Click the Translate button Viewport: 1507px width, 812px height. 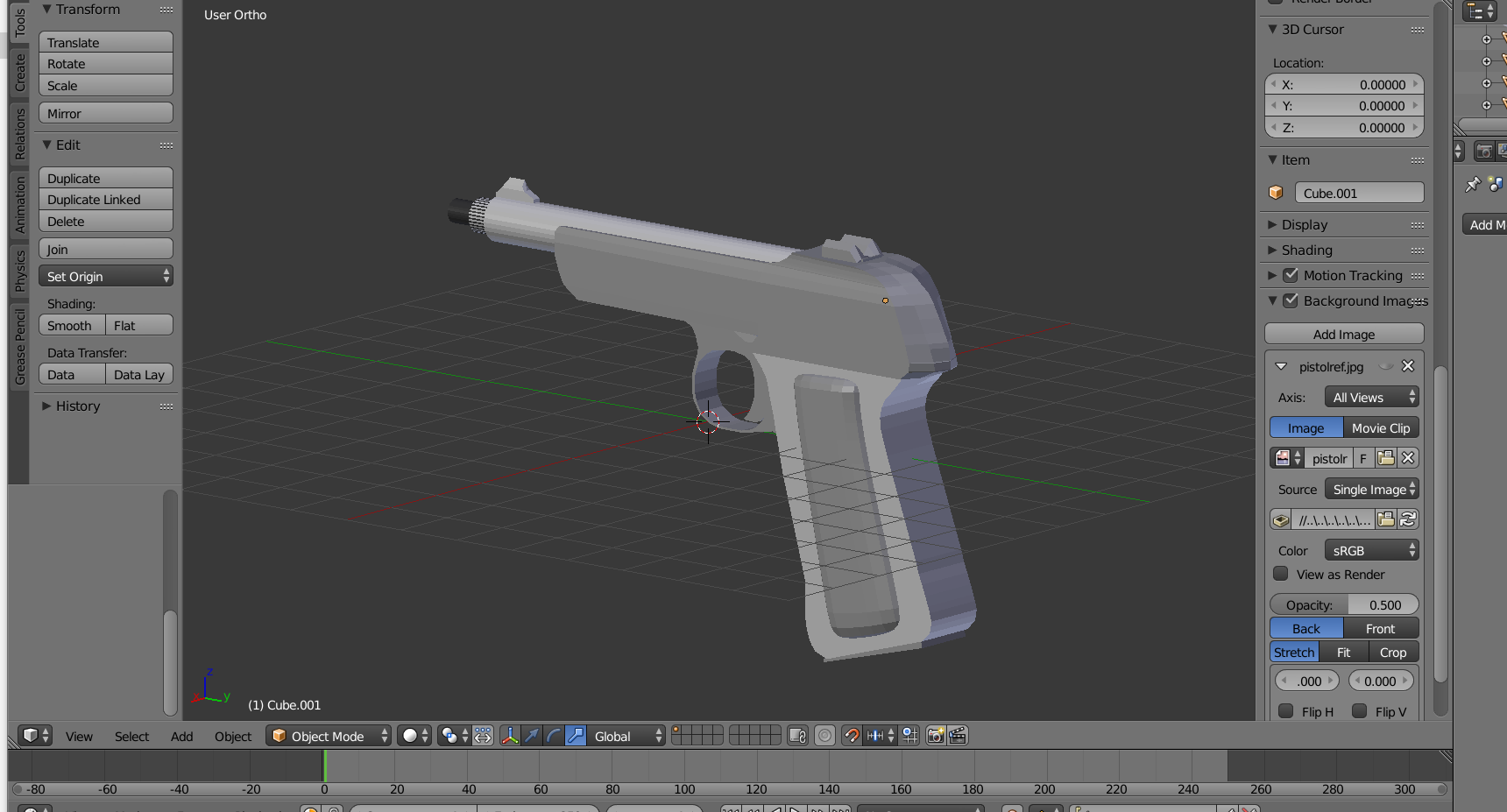pos(106,42)
